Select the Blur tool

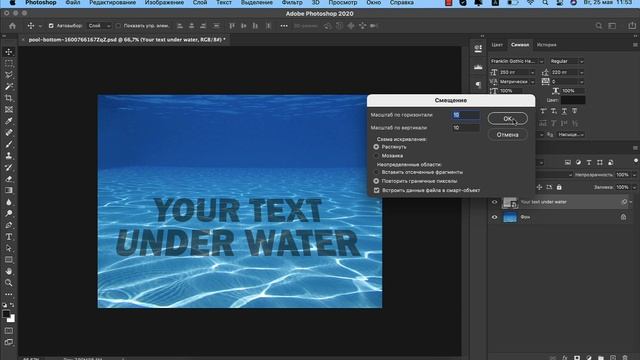(9, 202)
